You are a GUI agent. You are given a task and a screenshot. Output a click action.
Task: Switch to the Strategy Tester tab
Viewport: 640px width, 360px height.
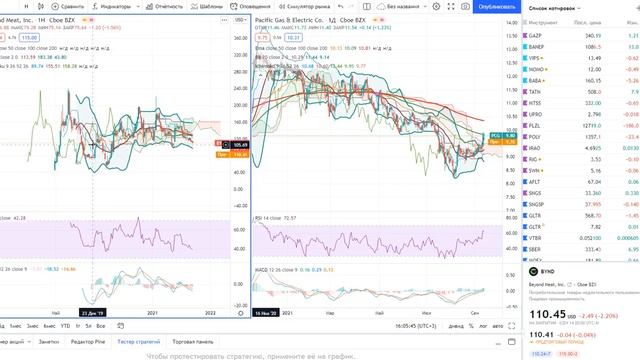point(139,342)
